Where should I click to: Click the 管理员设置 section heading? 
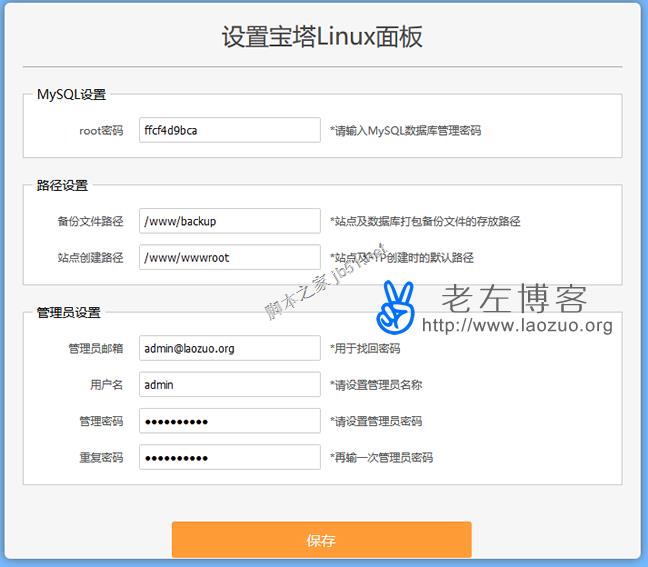point(69,313)
